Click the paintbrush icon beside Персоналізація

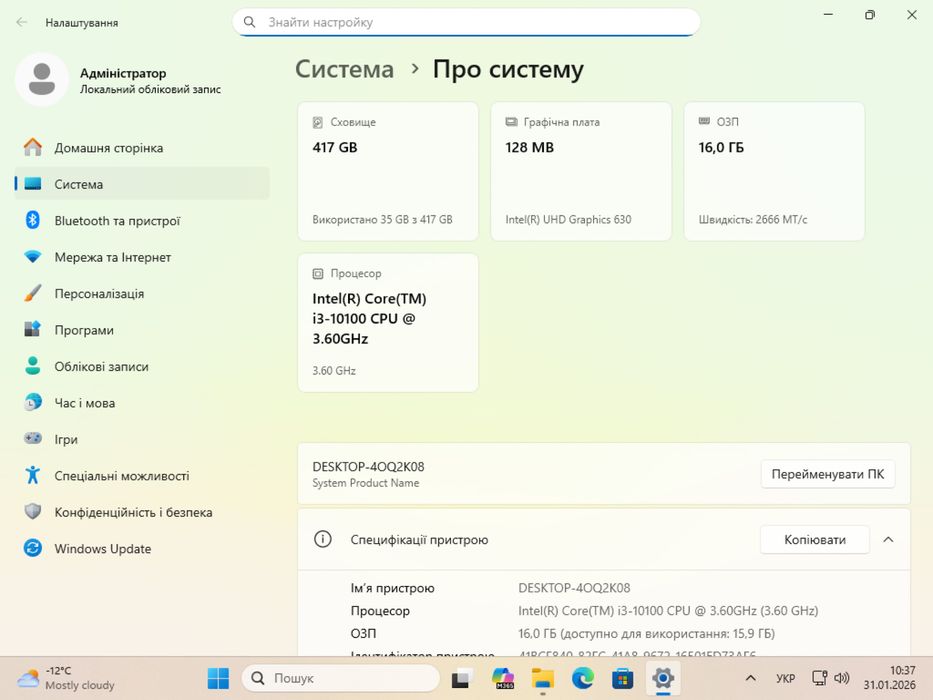point(33,293)
